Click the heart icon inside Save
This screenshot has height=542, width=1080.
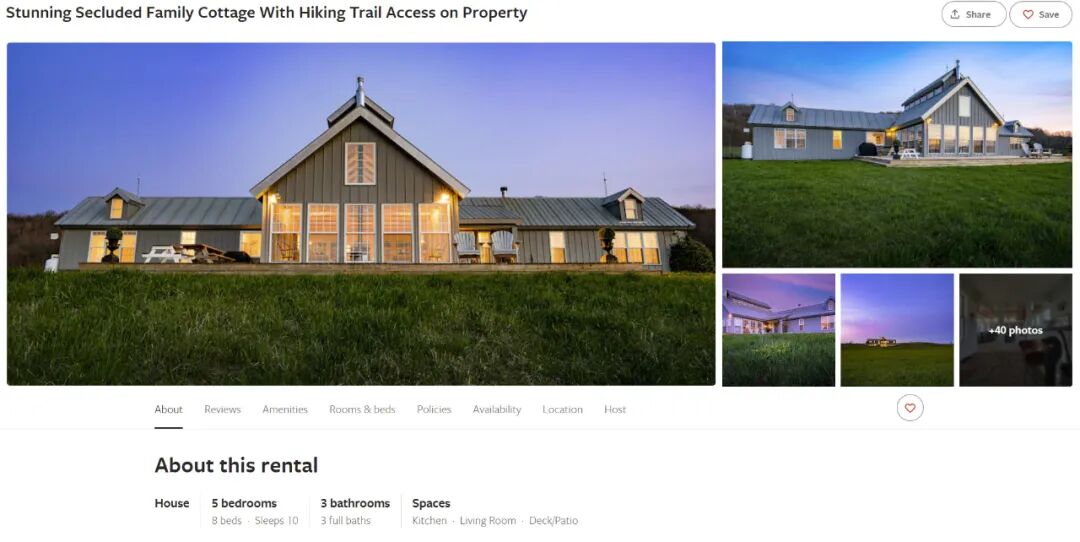click(1028, 14)
